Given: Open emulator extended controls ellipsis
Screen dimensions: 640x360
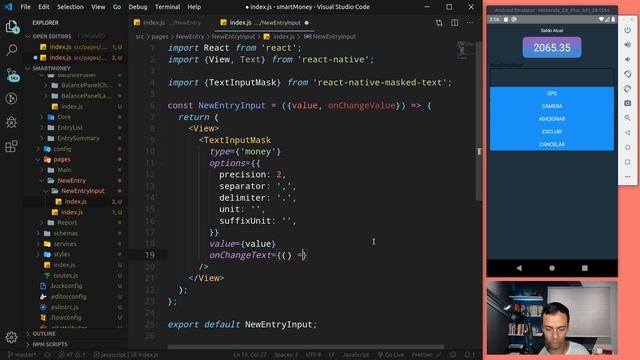Looking at the screenshot, I should [x=628, y=177].
